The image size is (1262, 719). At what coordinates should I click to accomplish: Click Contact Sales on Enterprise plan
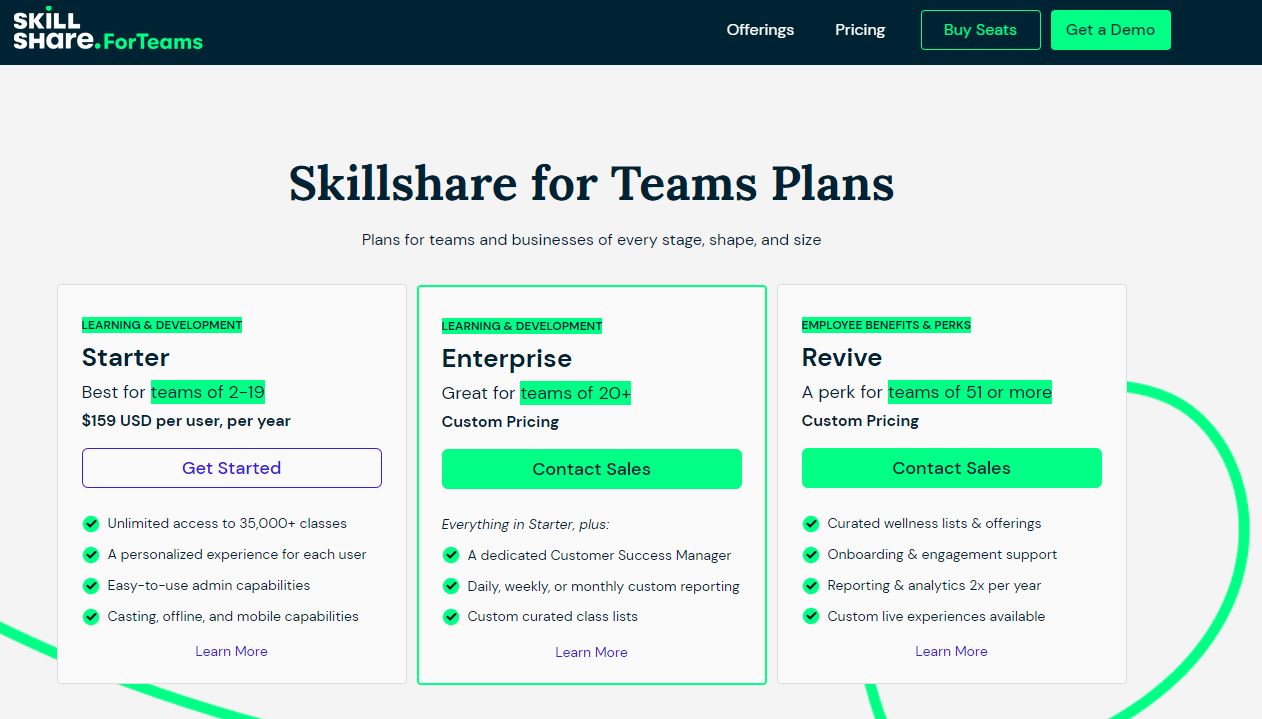point(592,469)
